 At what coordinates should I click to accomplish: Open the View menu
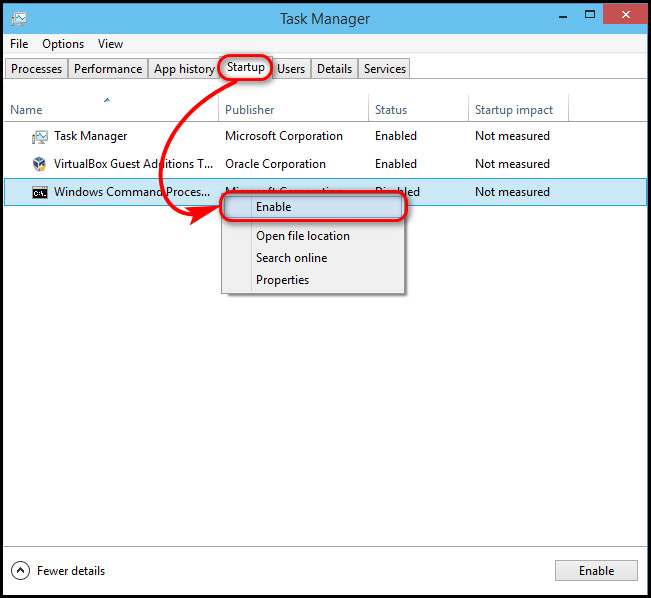click(110, 44)
